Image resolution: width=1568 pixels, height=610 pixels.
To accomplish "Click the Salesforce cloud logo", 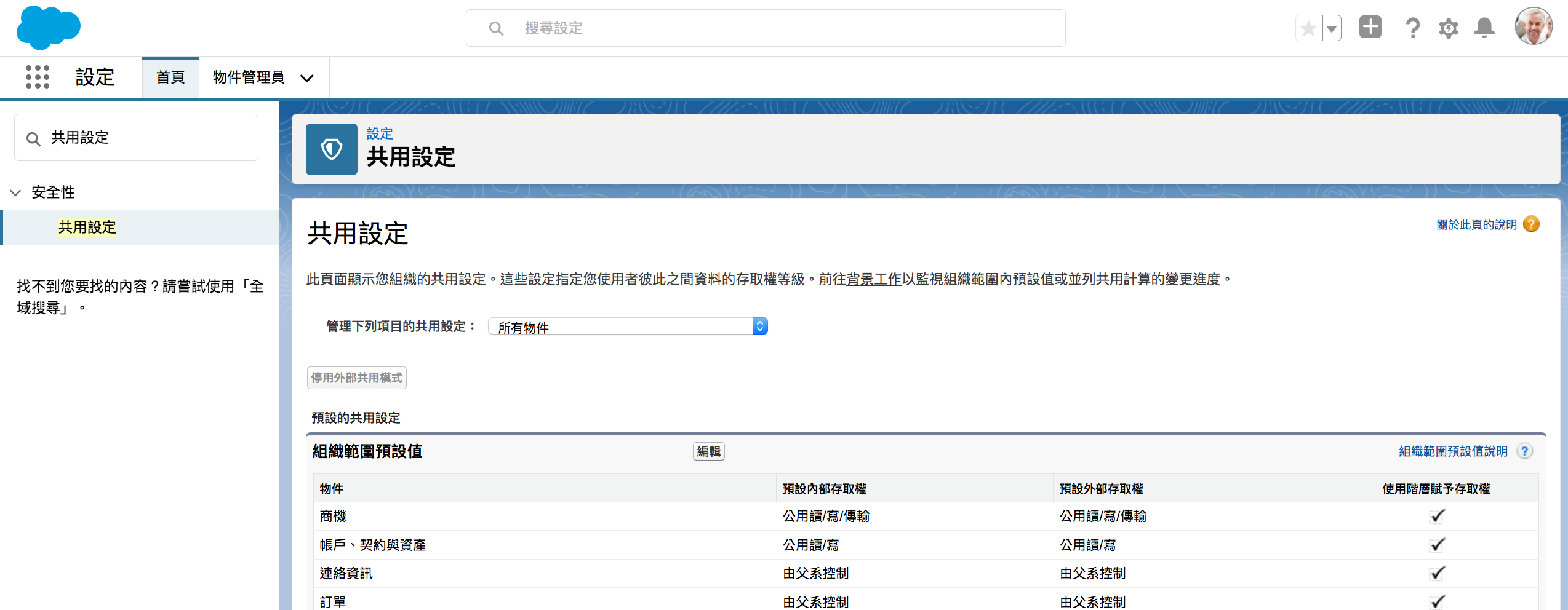I will (x=48, y=27).
